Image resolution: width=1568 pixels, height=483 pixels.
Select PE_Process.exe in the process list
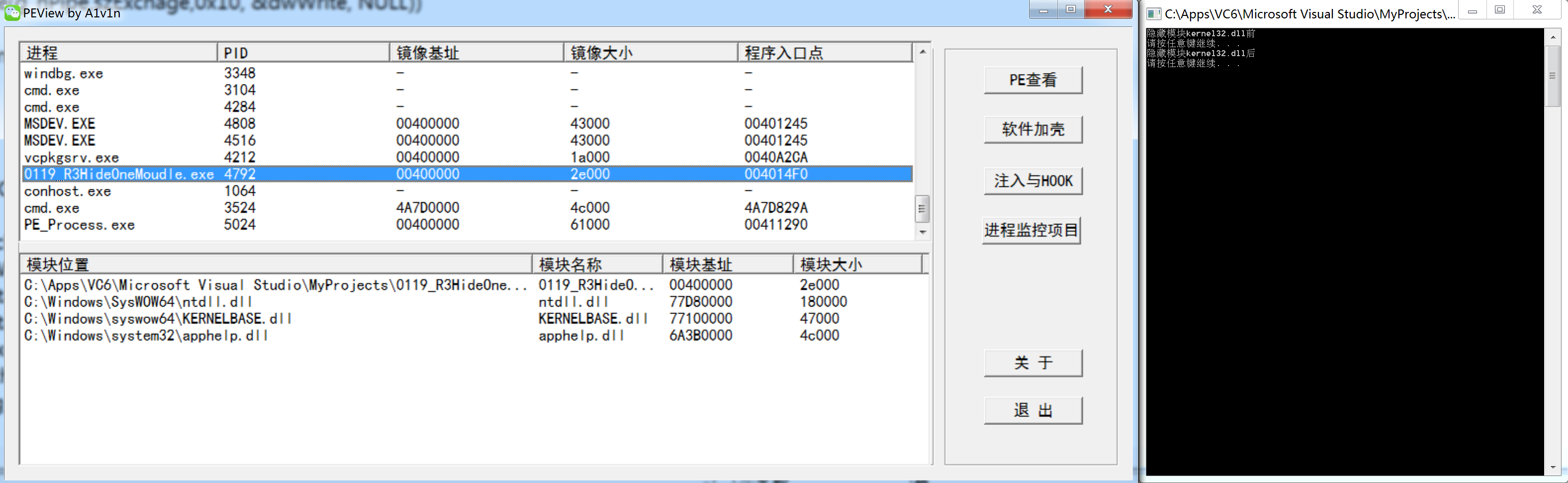tap(80, 225)
